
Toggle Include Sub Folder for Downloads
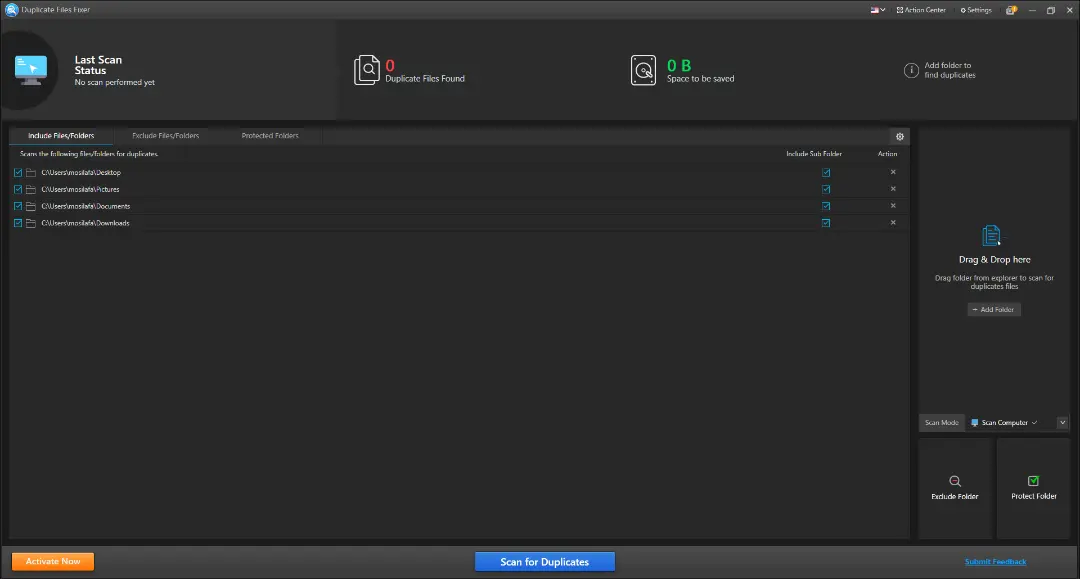[x=826, y=223]
